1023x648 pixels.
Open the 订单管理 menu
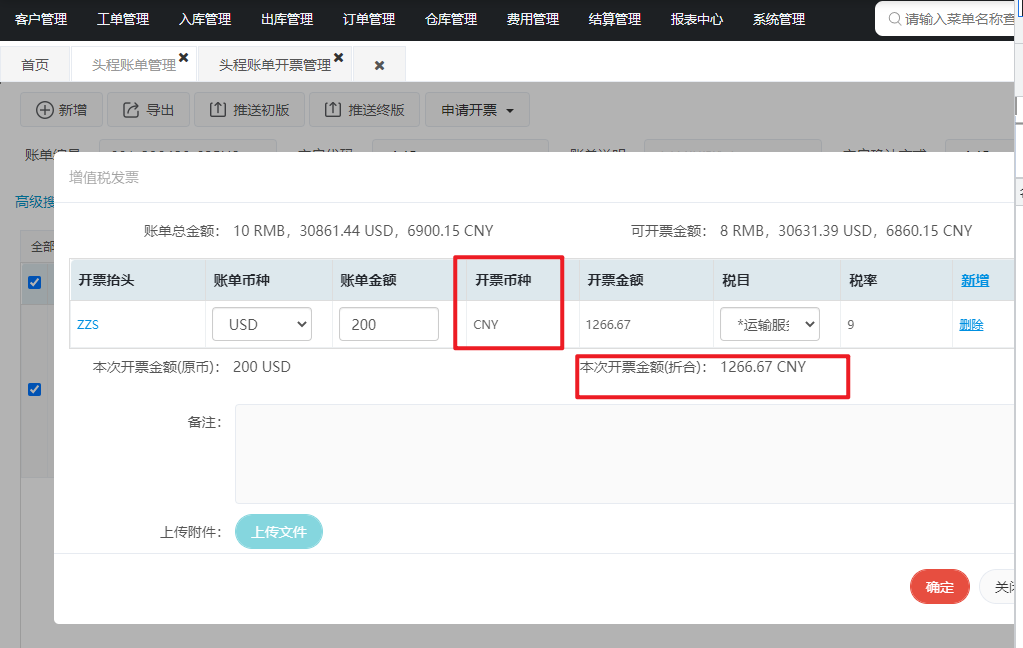point(369,20)
